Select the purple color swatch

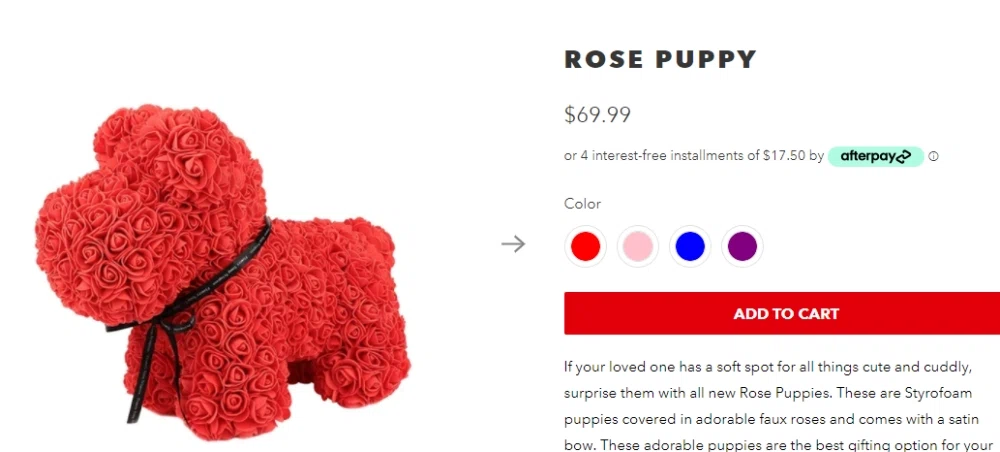click(x=742, y=246)
